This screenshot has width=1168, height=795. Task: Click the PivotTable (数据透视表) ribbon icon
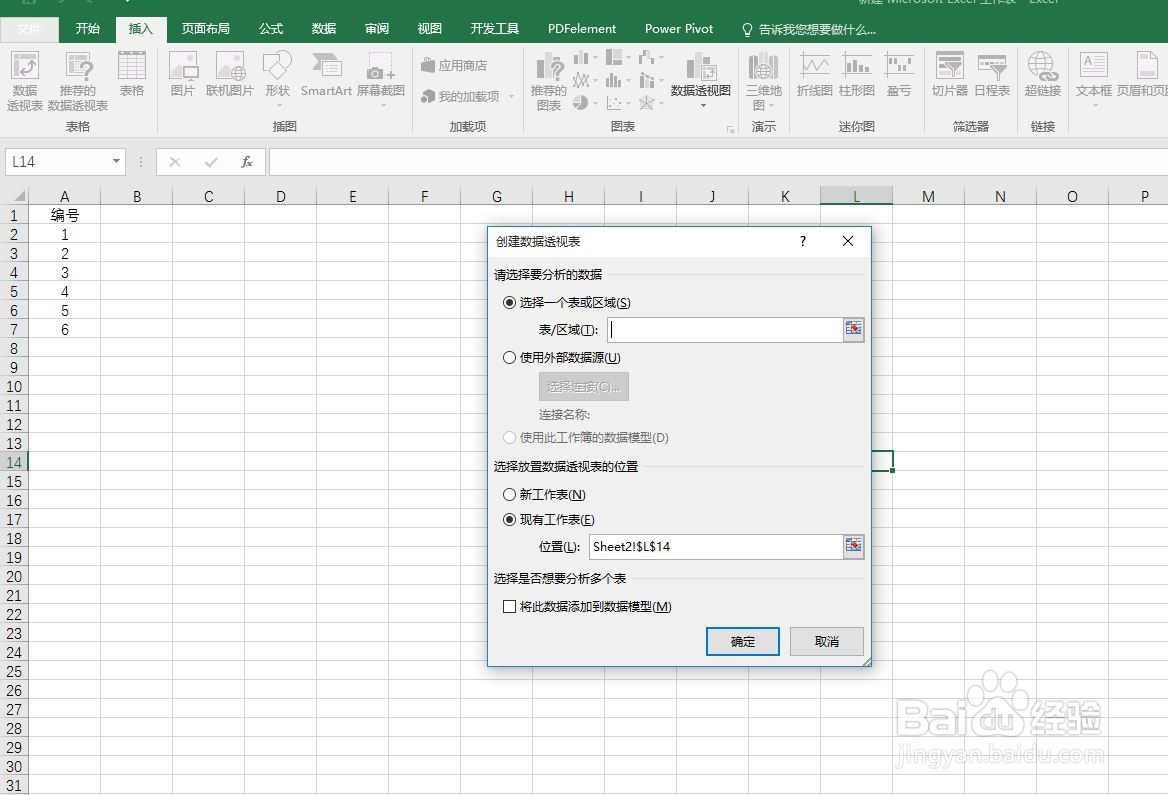click(x=25, y=80)
